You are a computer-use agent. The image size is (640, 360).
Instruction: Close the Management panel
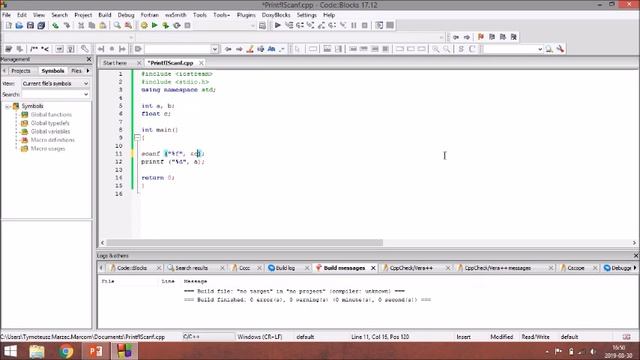pos(89,59)
